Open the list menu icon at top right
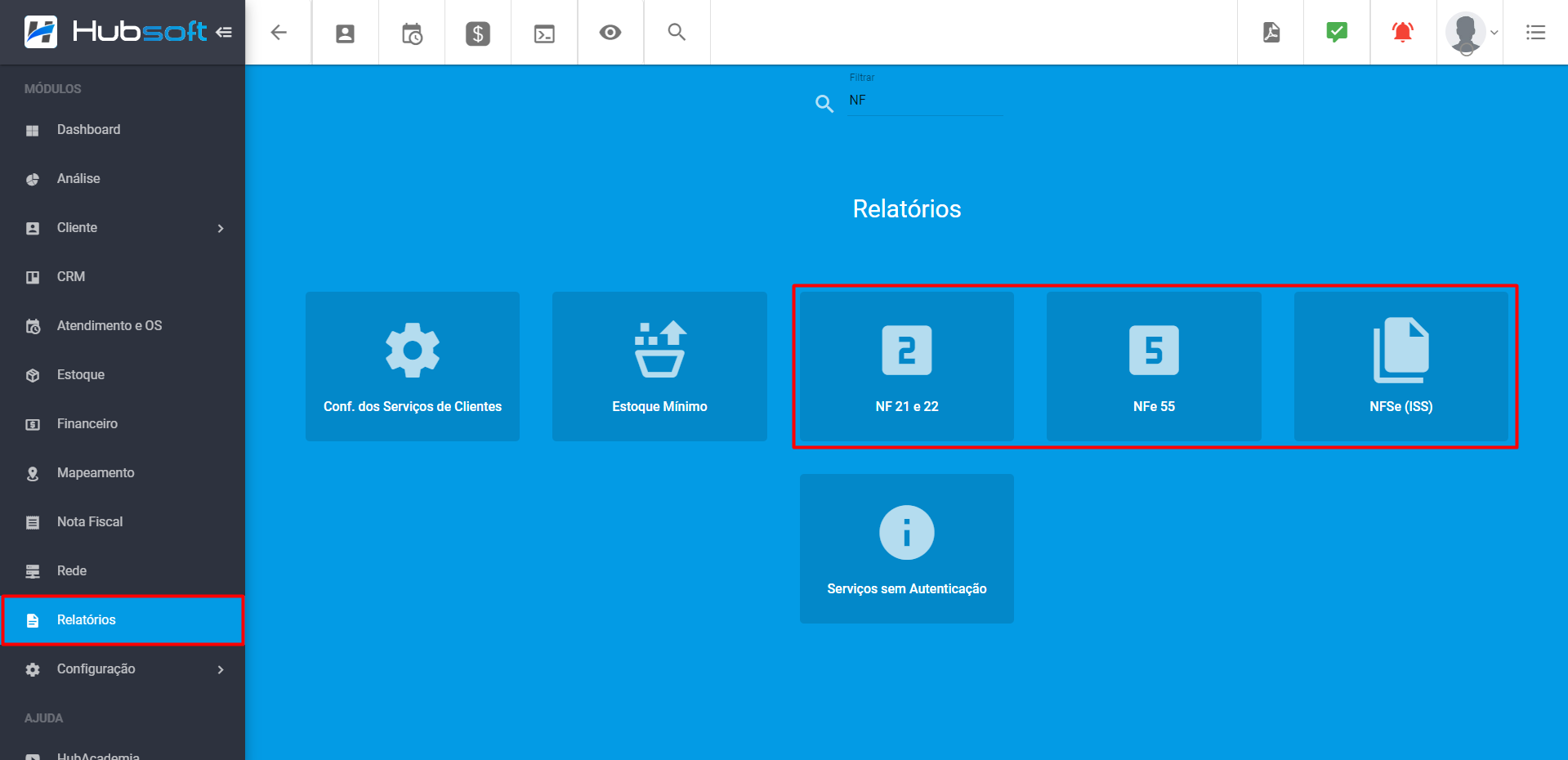 (x=1535, y=33)
